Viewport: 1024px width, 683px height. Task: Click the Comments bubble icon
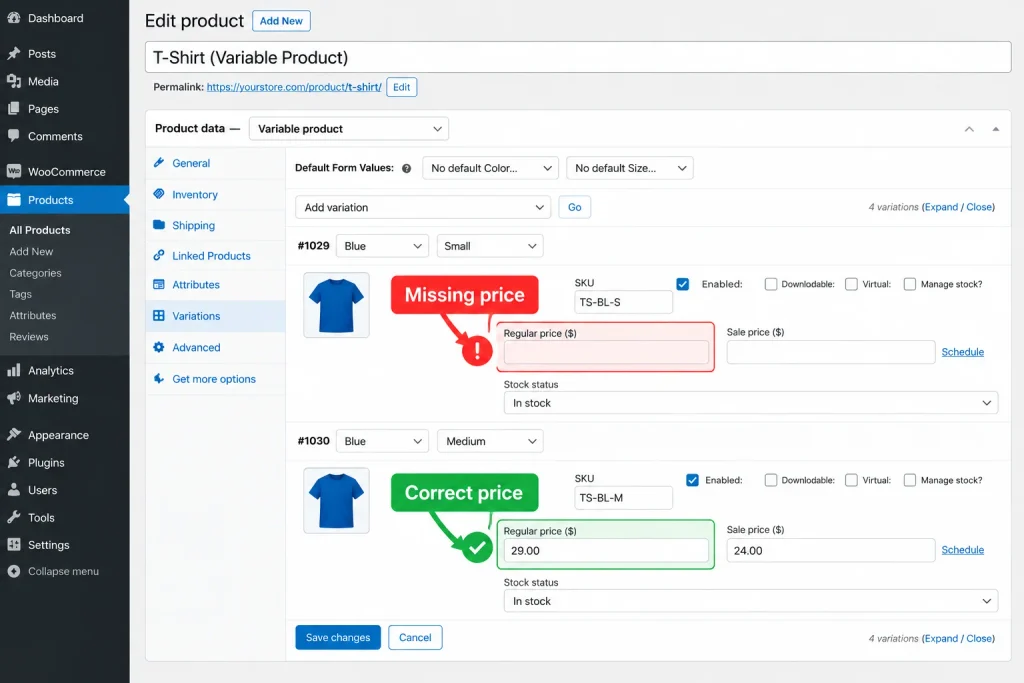pyautogui.click(x=14, y=136)
